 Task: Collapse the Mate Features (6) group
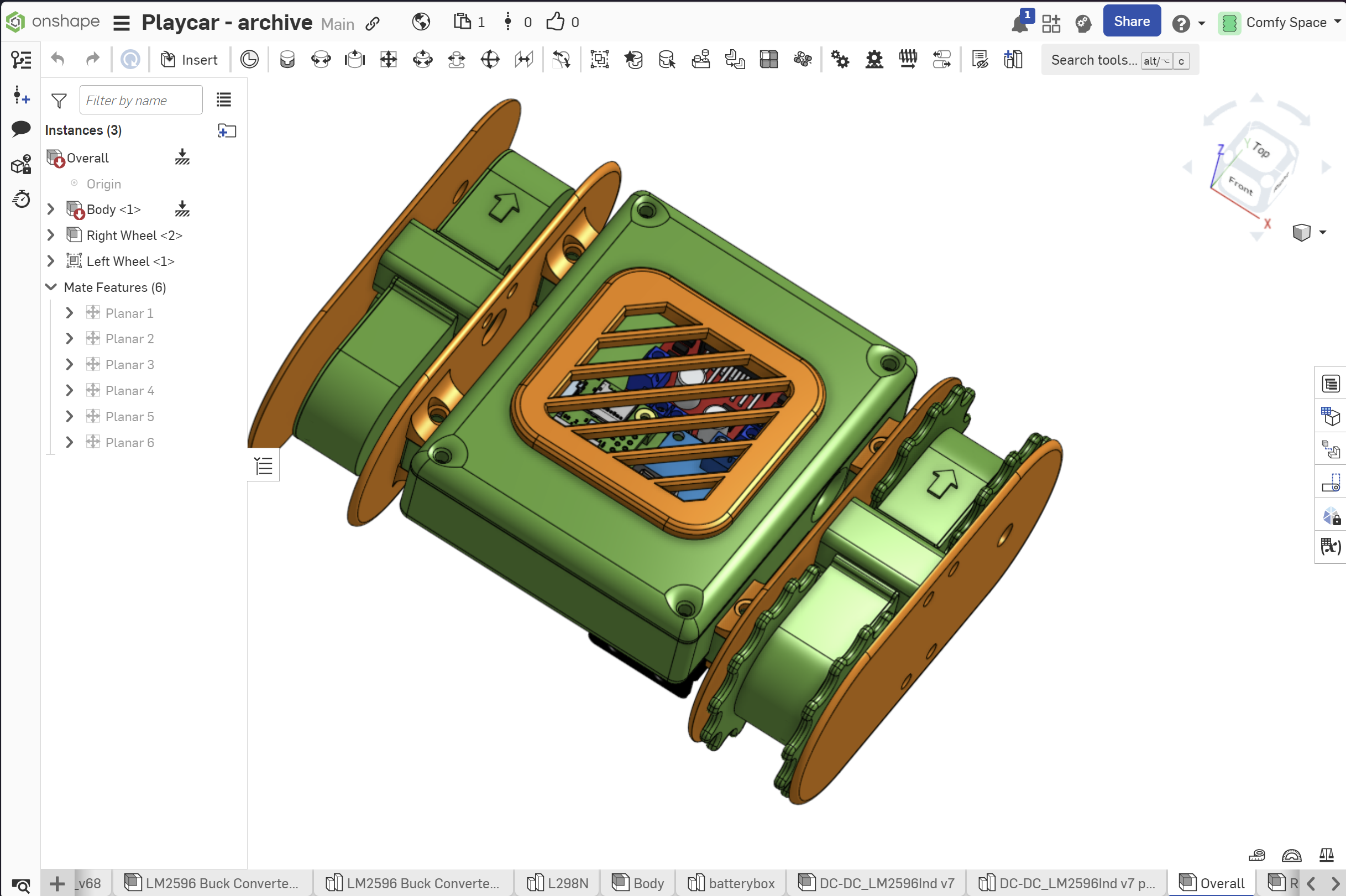tap(51, 287)
